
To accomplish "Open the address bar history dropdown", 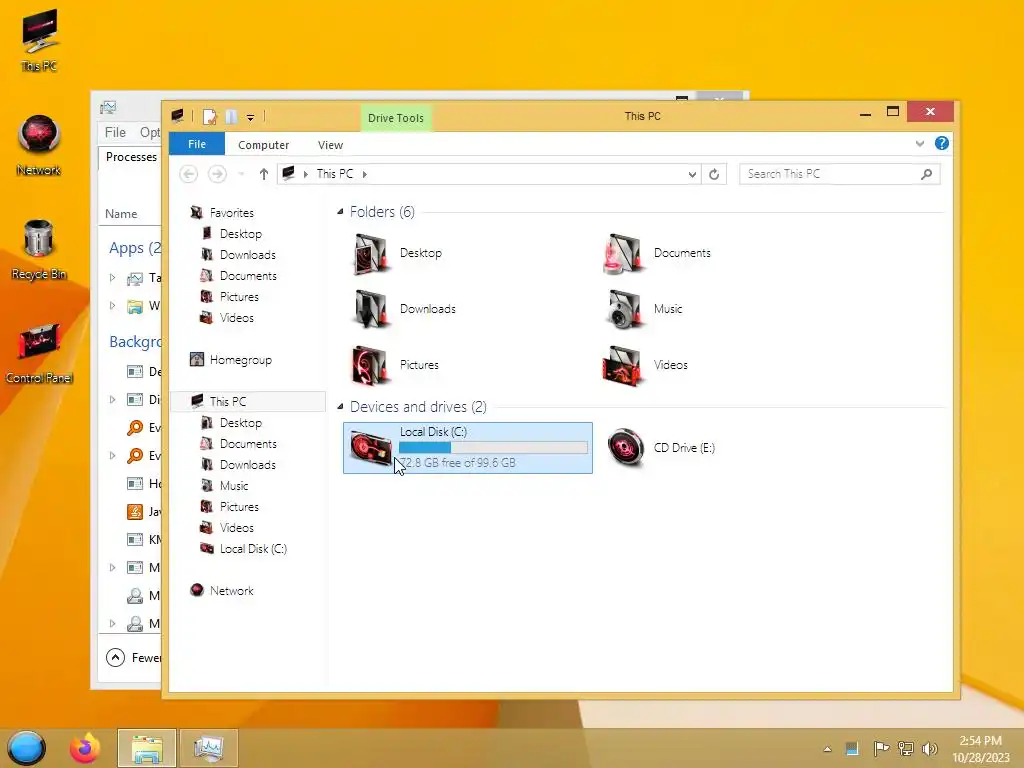I will tap(692, 174).
